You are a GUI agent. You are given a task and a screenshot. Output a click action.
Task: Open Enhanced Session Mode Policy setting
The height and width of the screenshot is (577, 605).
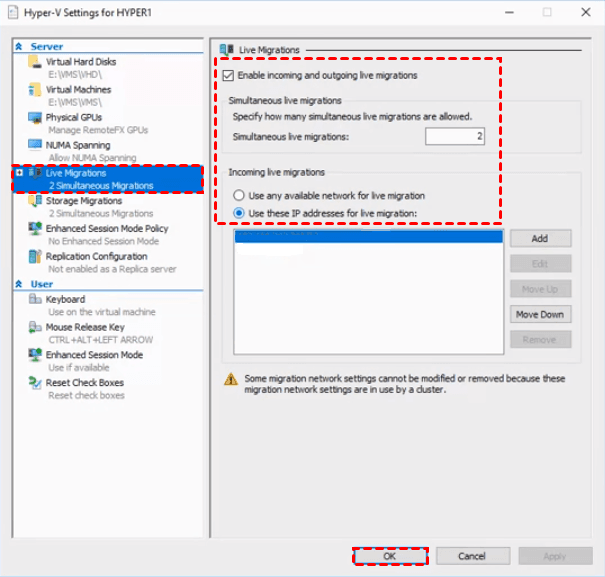point(107,228)
